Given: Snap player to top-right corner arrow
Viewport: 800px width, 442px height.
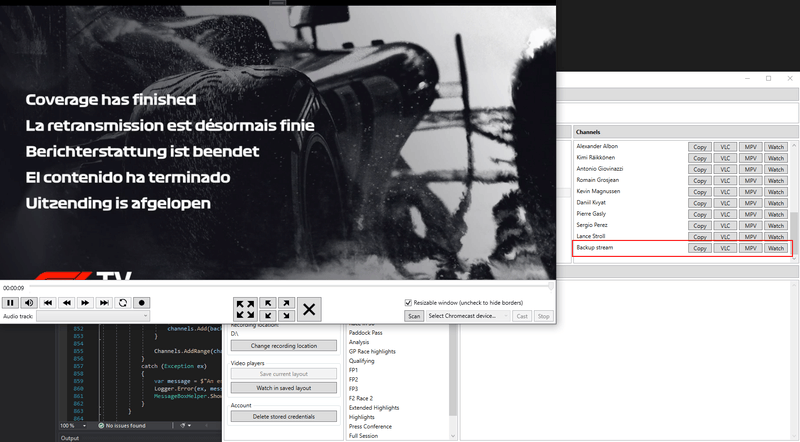Looking at the screenshot, I should click(x=287, y=304).
